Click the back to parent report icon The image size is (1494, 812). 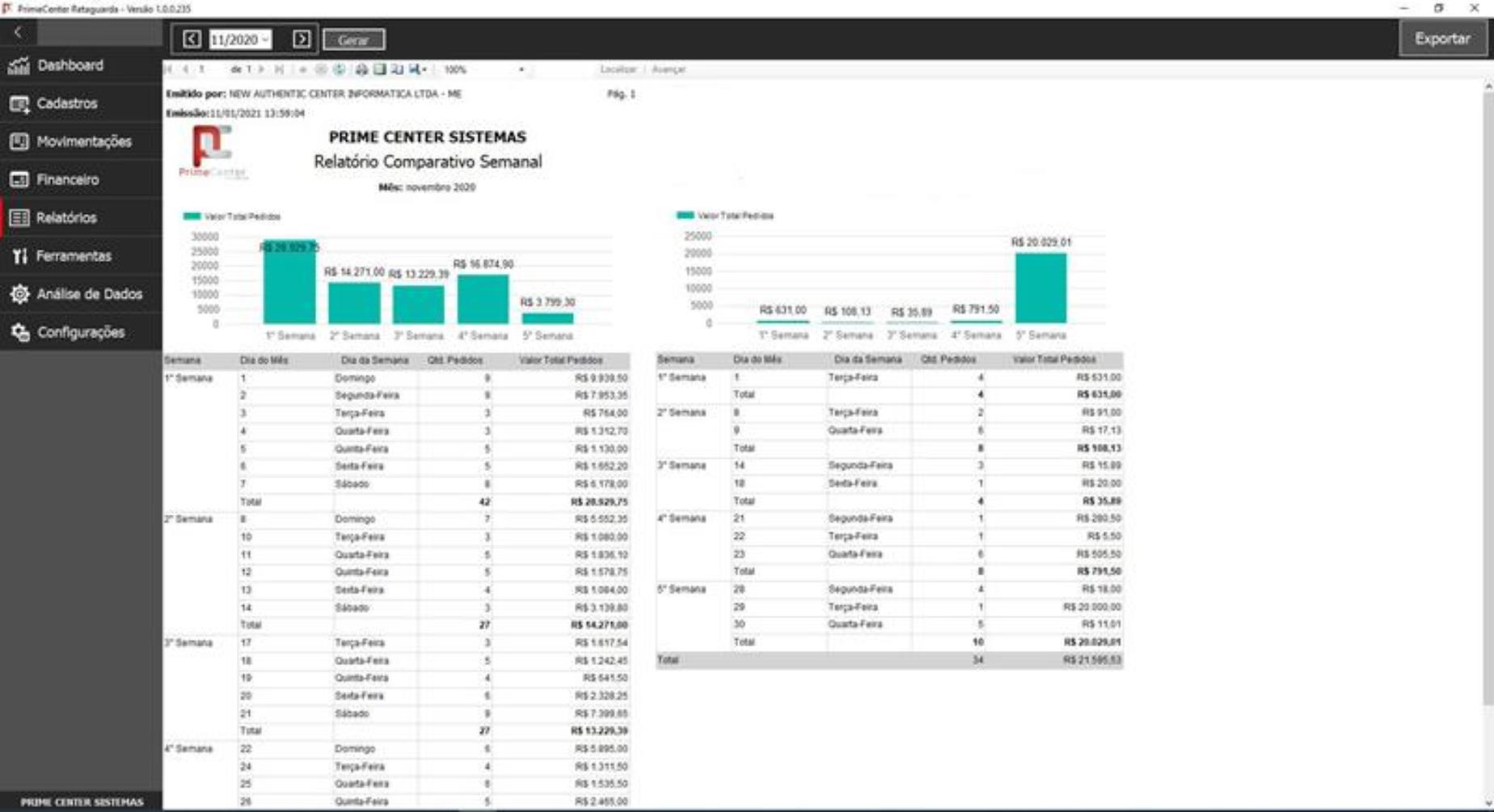[303, 69]
